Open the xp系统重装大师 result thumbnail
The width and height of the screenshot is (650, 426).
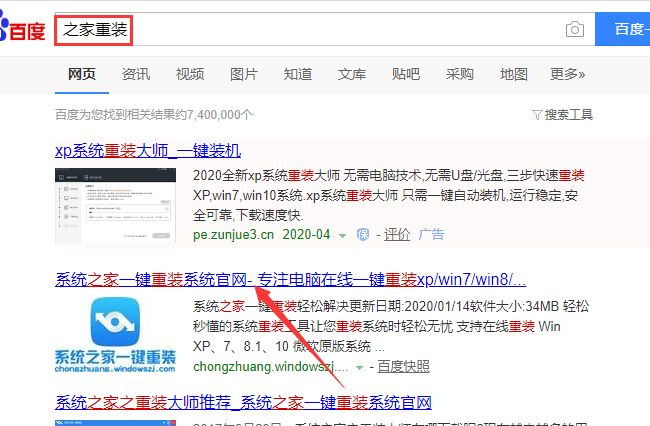tap(118, 201)
